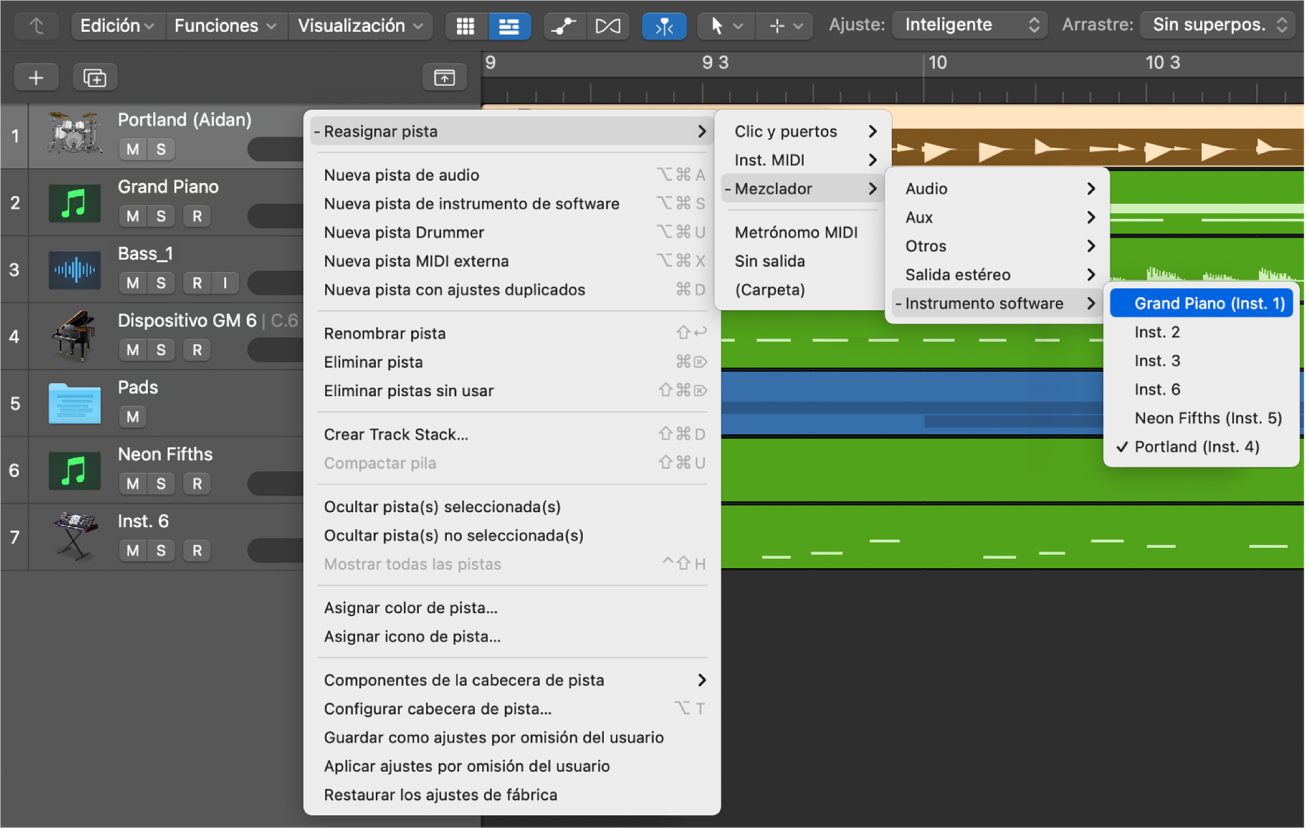
Task: Toggle the Flex (bowtie) button
Action: 607,26
